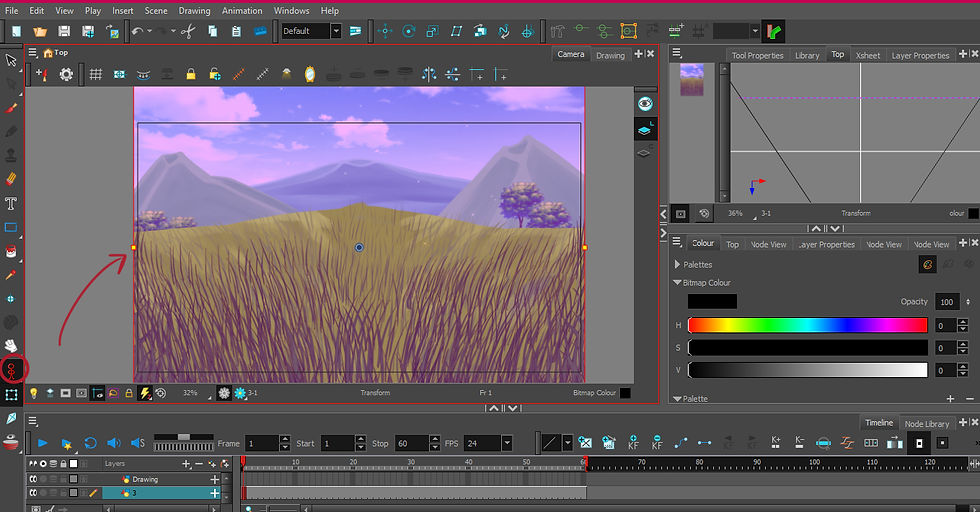Activate the Transform bounding box tool below rigging
Screen dimensions: 980x512
[11, 394]
